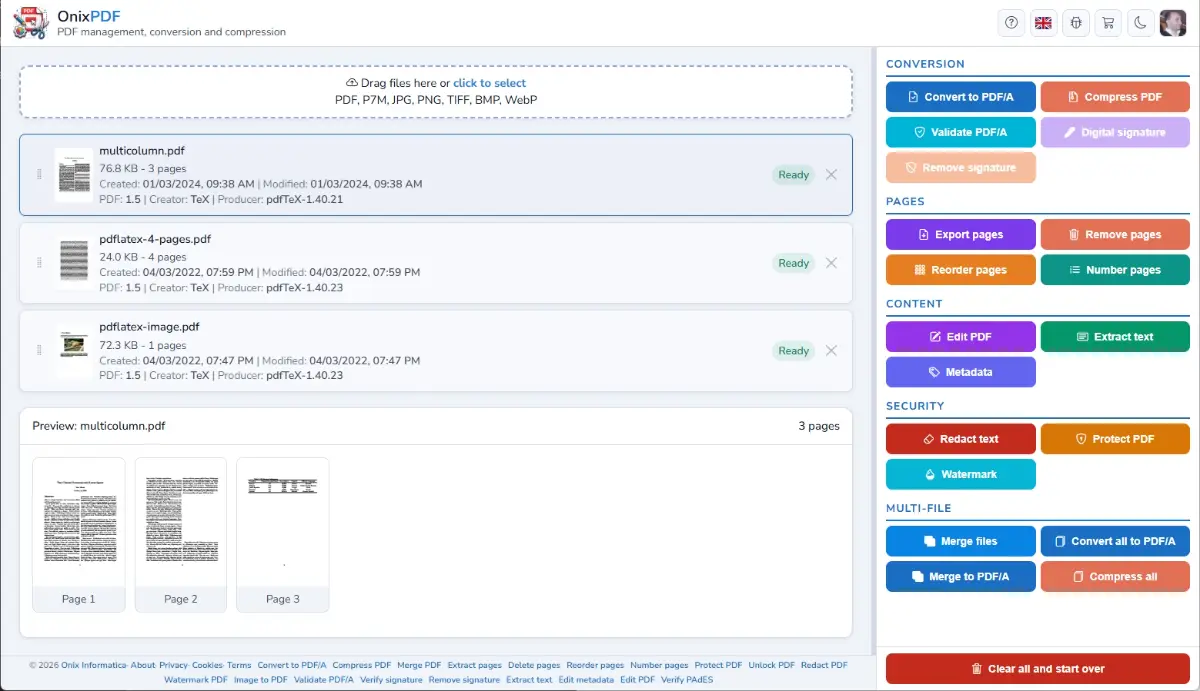
Task: Open the Image to PDF footer link
Action: tap(260, 680)
